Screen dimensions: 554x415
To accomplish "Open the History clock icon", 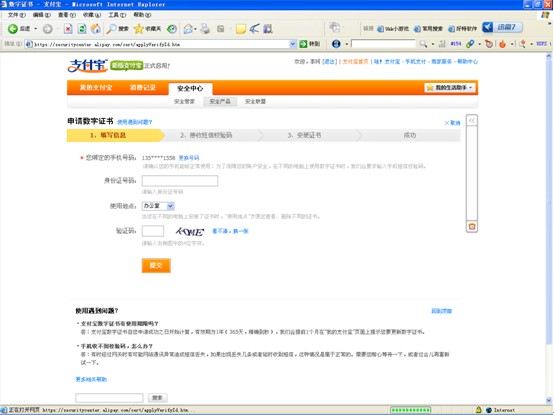I will (x=172, y=29).
